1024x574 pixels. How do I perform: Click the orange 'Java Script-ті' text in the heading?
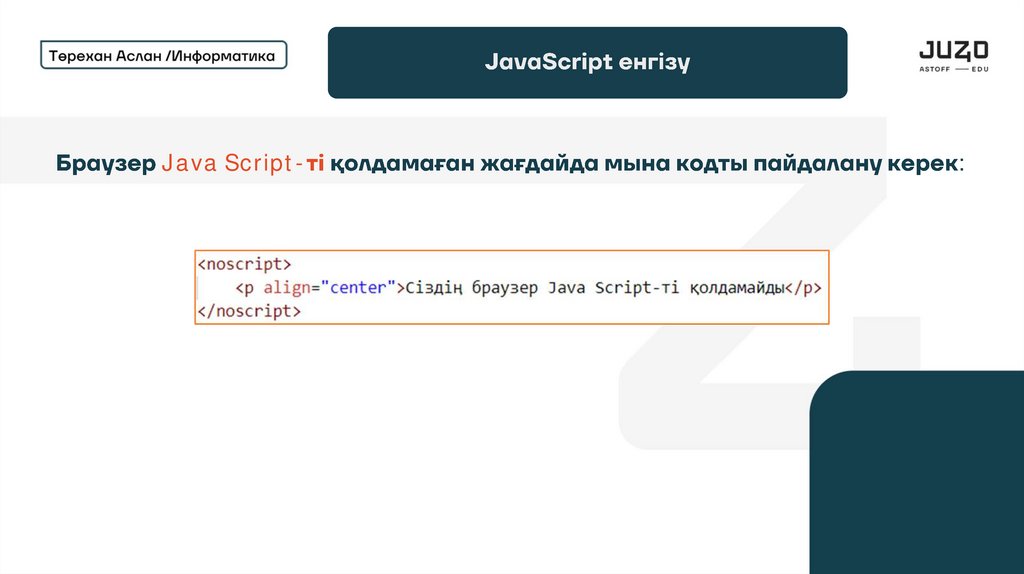coord(242,163)
